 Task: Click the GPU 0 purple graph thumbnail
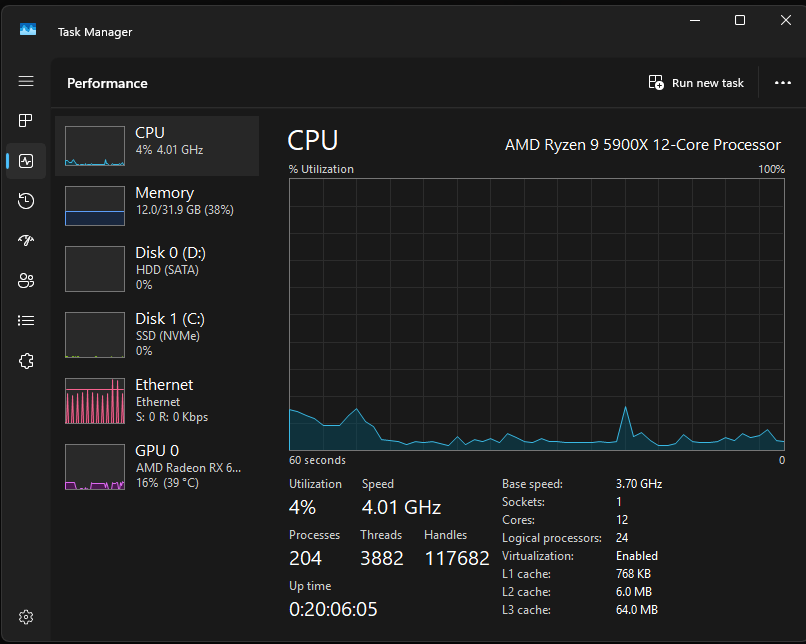pos(95,467)
